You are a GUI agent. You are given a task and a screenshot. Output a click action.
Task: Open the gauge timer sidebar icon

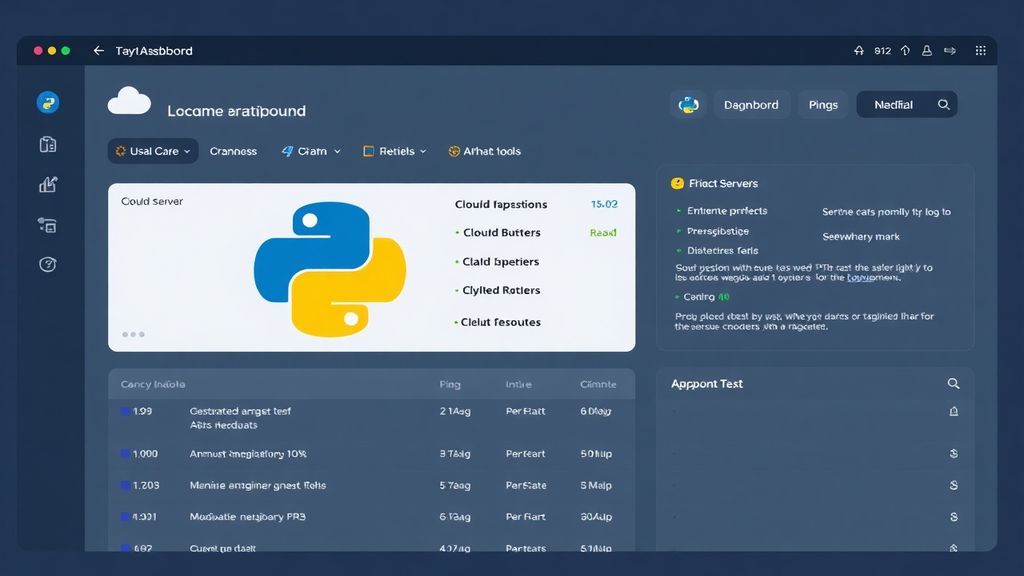[x=48, y=264]
